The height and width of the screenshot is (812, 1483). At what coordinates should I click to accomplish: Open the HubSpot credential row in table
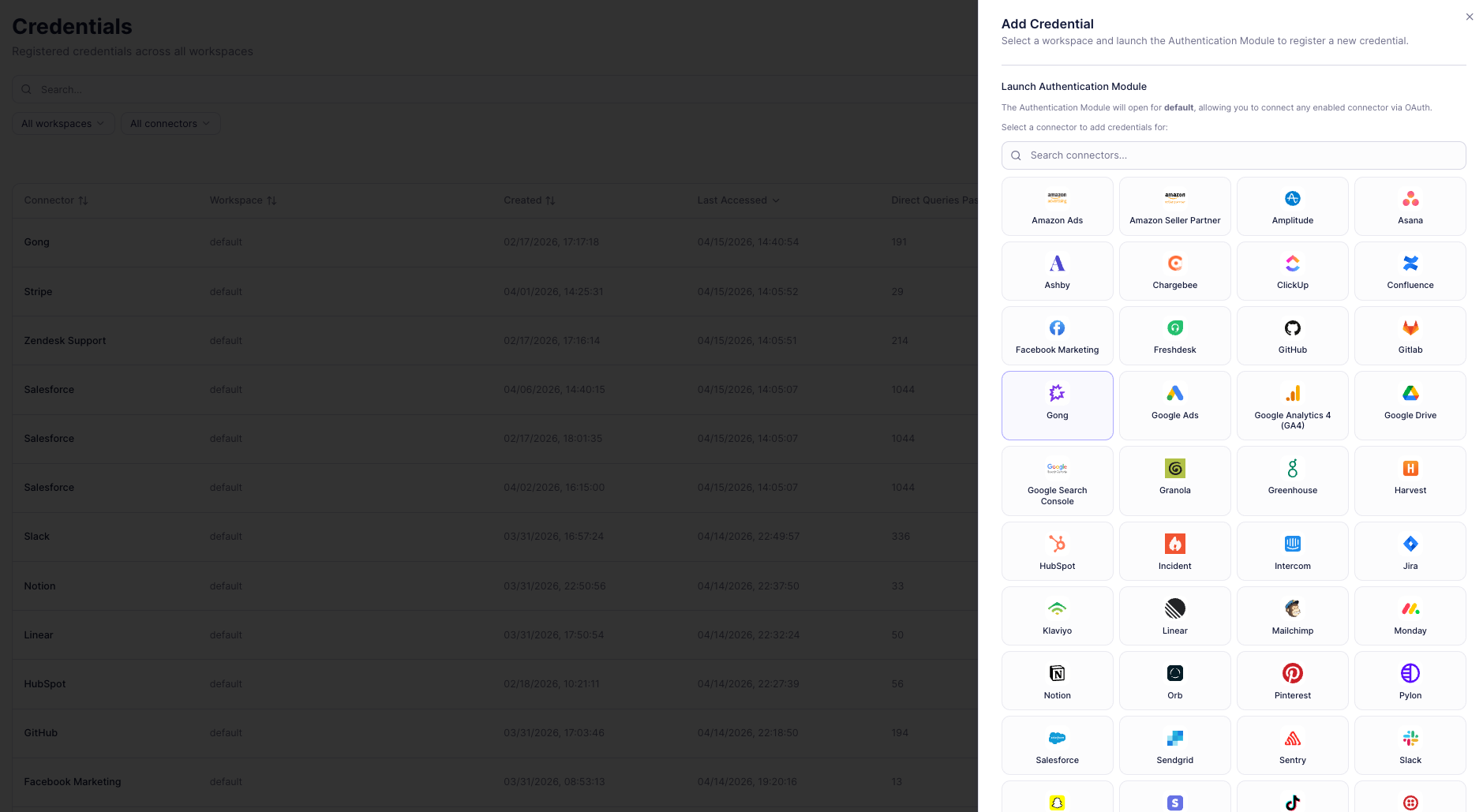coord(495,683)
